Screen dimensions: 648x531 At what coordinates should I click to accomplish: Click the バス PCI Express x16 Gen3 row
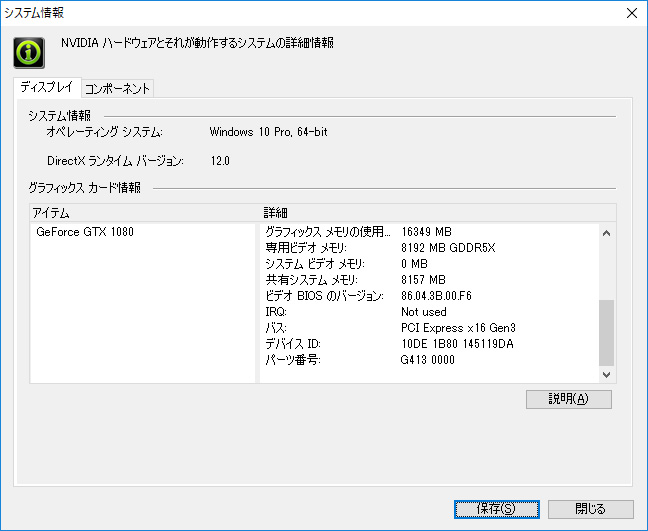[x=429, y=328]
